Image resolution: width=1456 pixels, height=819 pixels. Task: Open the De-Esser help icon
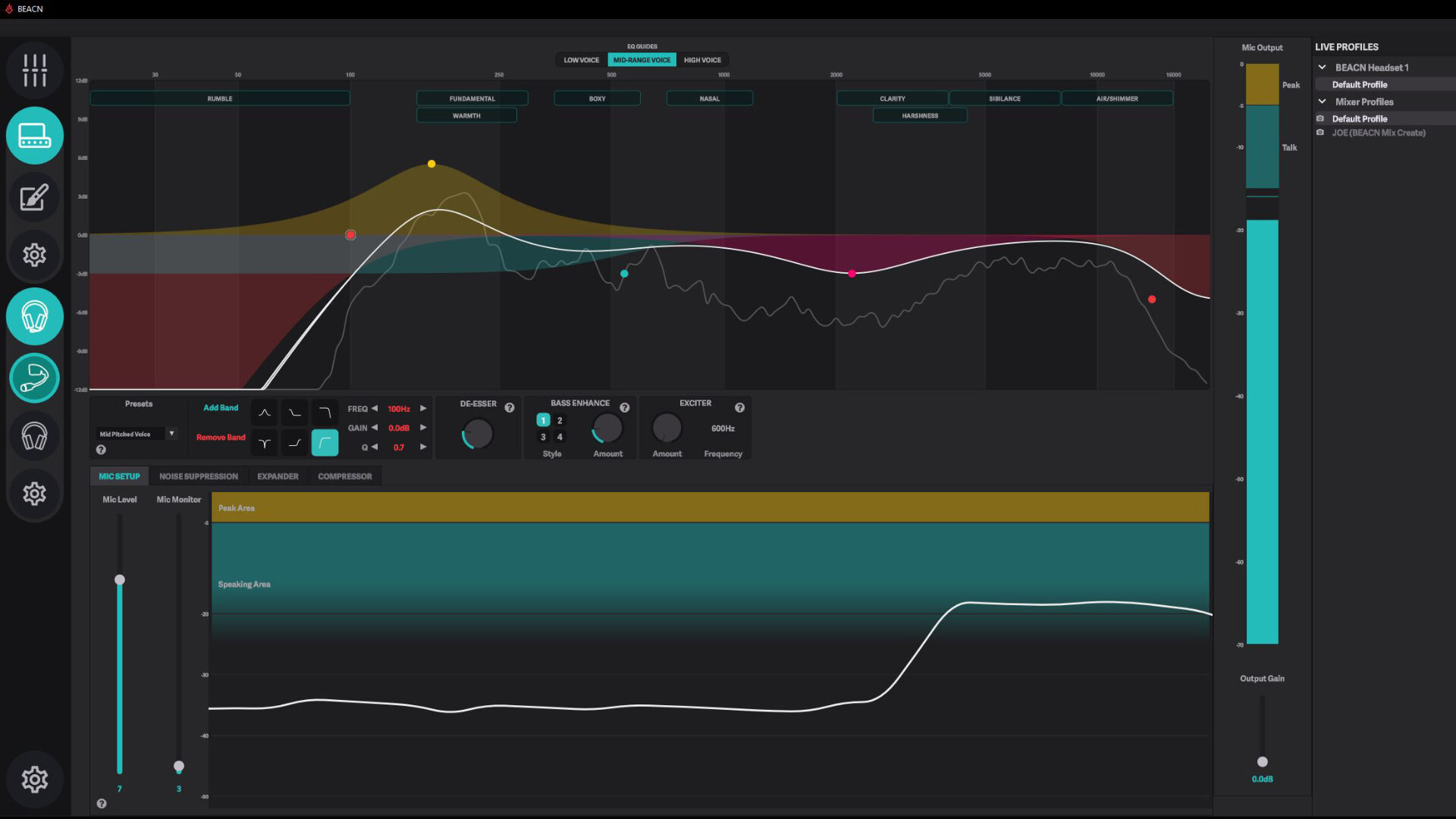coord(510,407)
